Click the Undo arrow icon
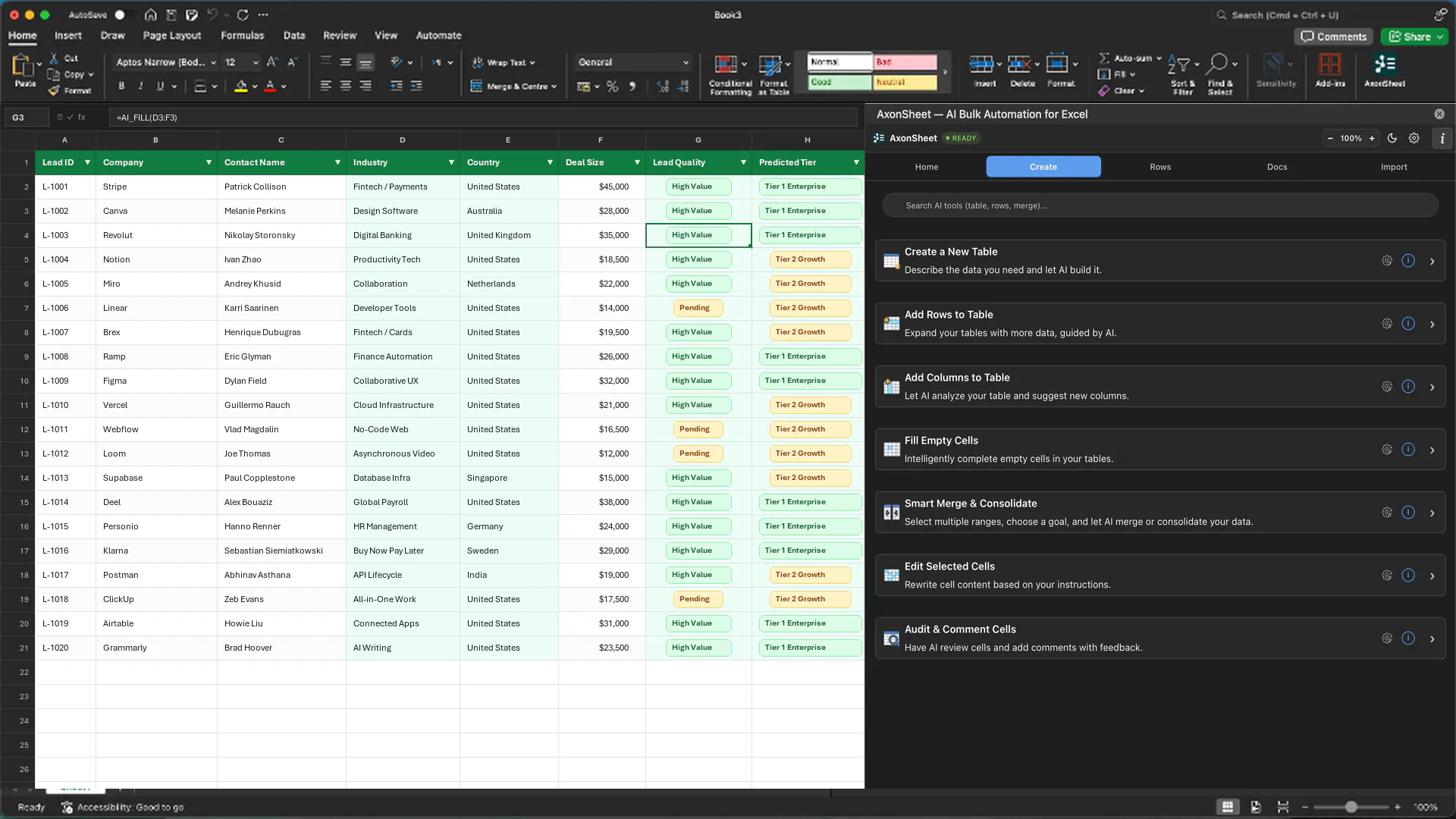Viewport: 1456px width, 819px height. [x=212, y=14]
